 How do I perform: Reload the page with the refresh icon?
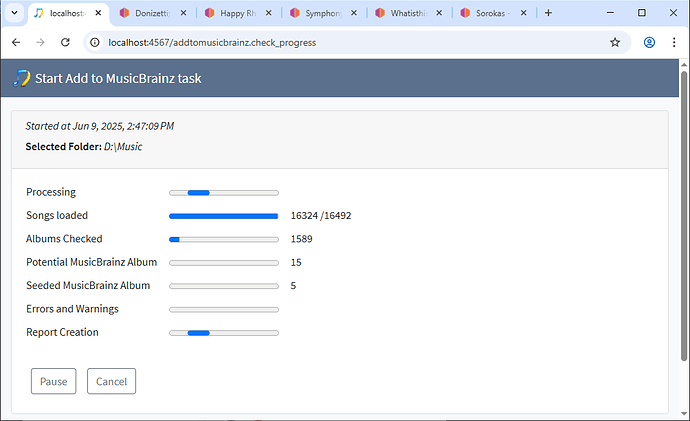[x=65, y=43]
